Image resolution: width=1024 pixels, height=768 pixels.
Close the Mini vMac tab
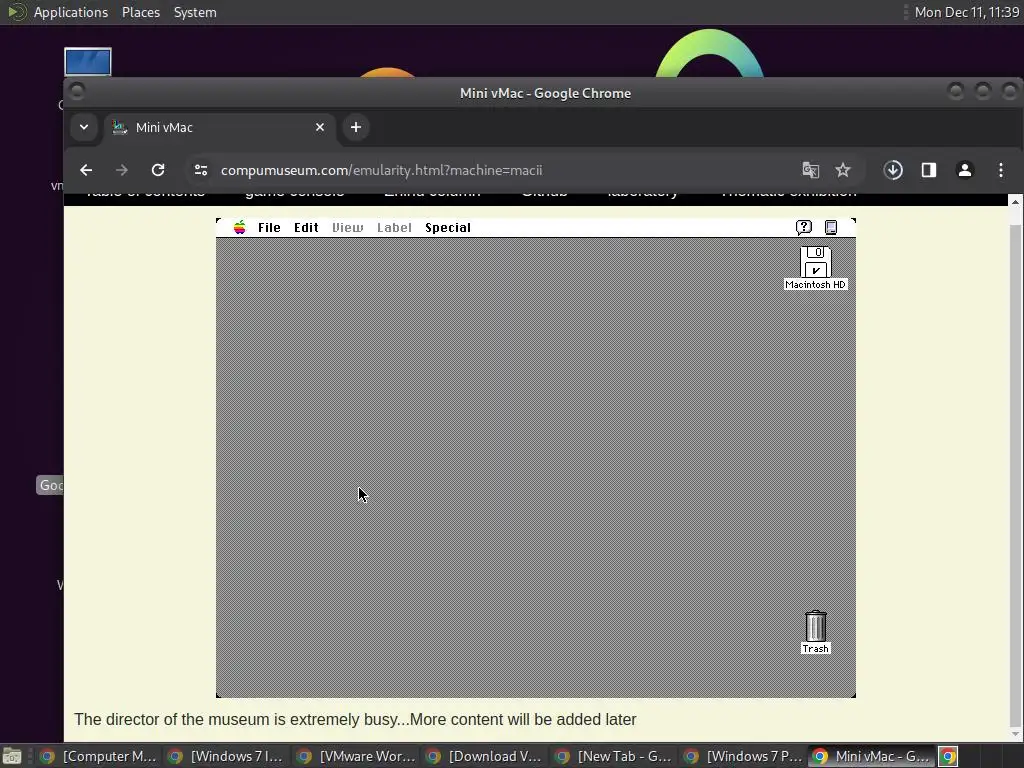pos(320,127)
